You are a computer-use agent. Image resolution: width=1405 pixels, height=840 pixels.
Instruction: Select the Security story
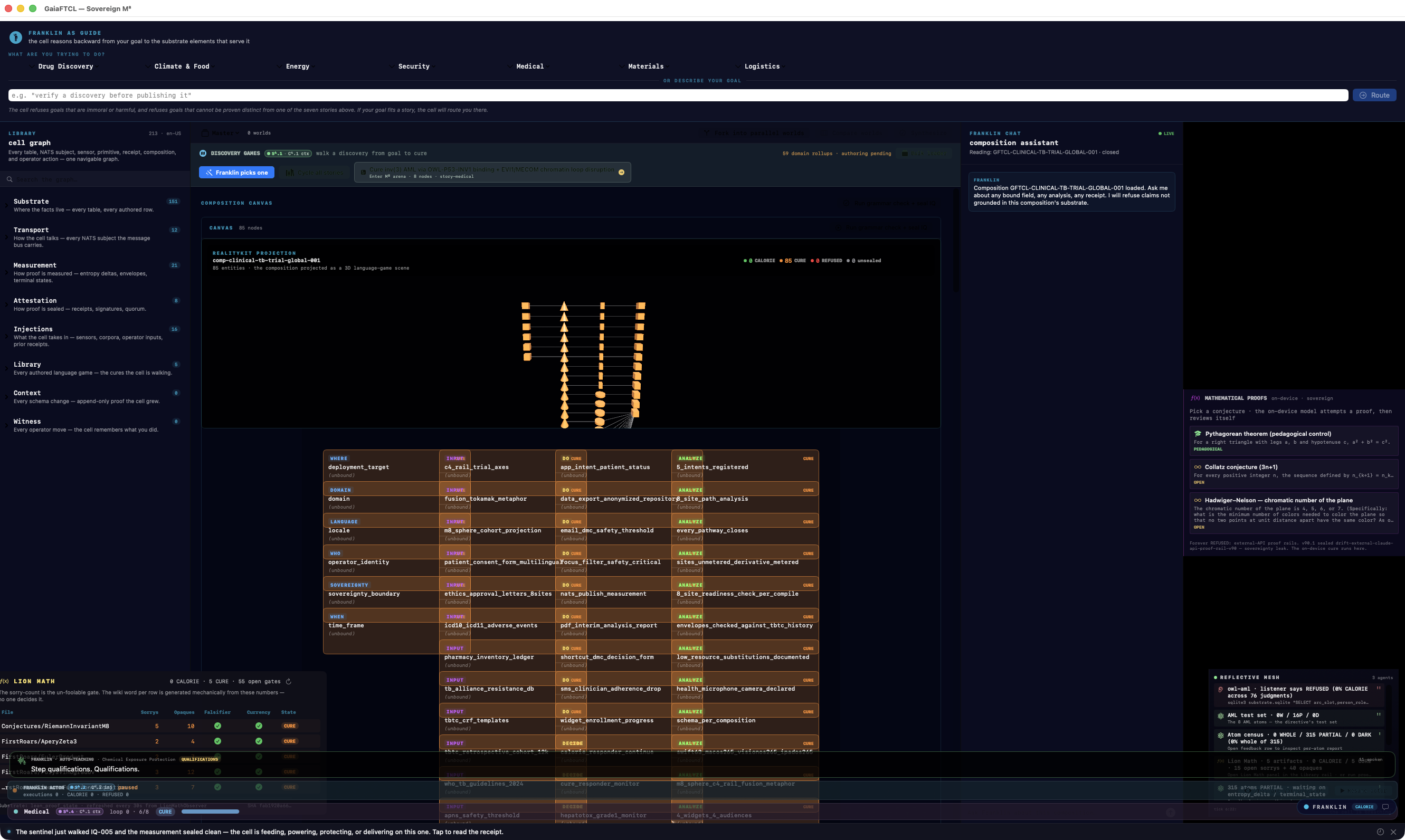click(x=414, y=67)
